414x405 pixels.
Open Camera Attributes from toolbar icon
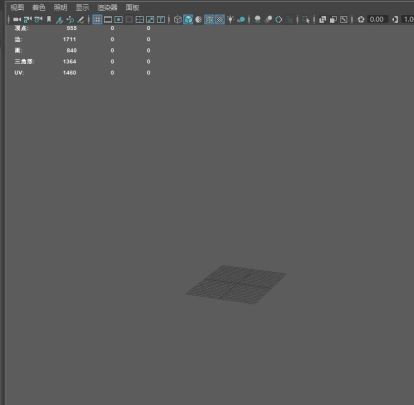[38, 20]
